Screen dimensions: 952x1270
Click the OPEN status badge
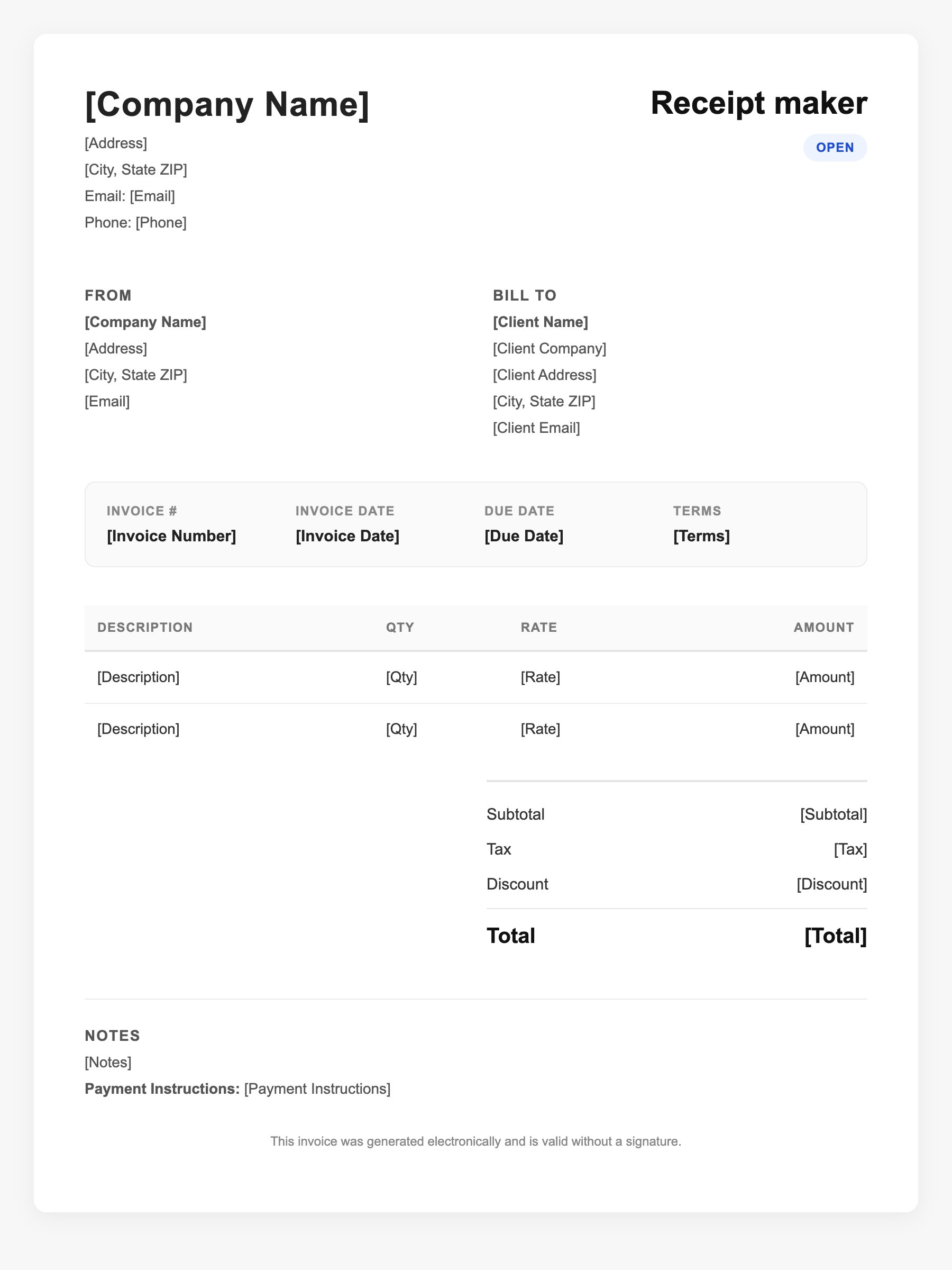[835, 148]
